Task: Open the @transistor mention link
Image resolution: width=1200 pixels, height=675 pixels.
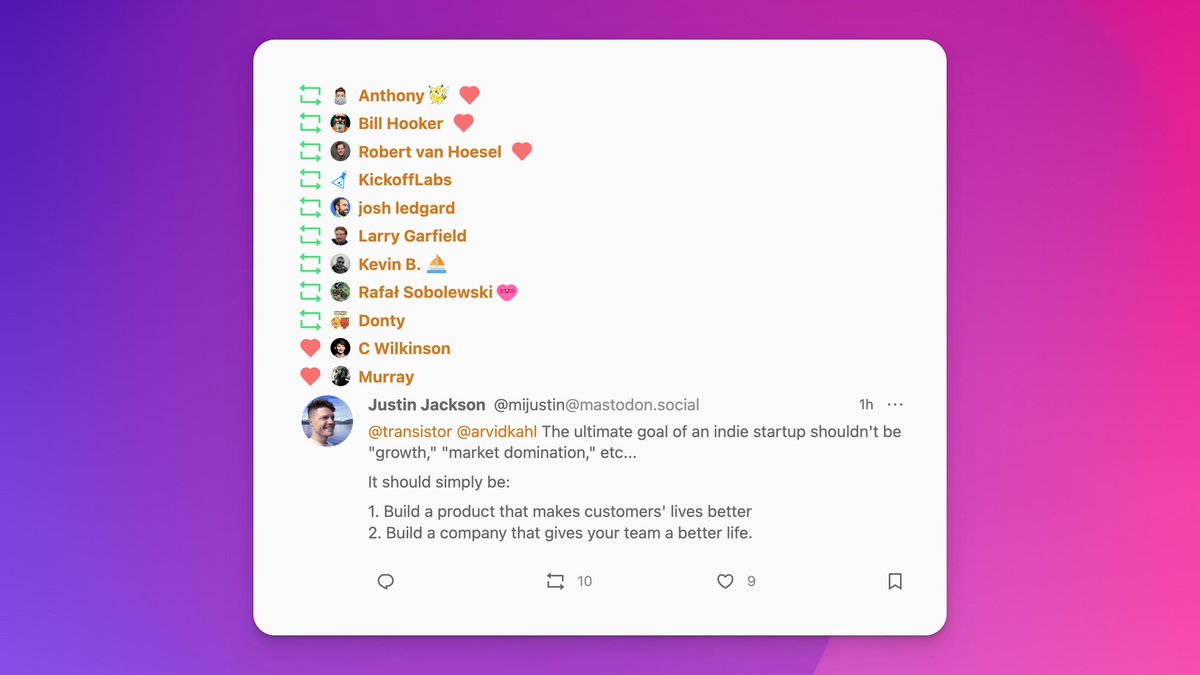Action: [x=410, y=432]
